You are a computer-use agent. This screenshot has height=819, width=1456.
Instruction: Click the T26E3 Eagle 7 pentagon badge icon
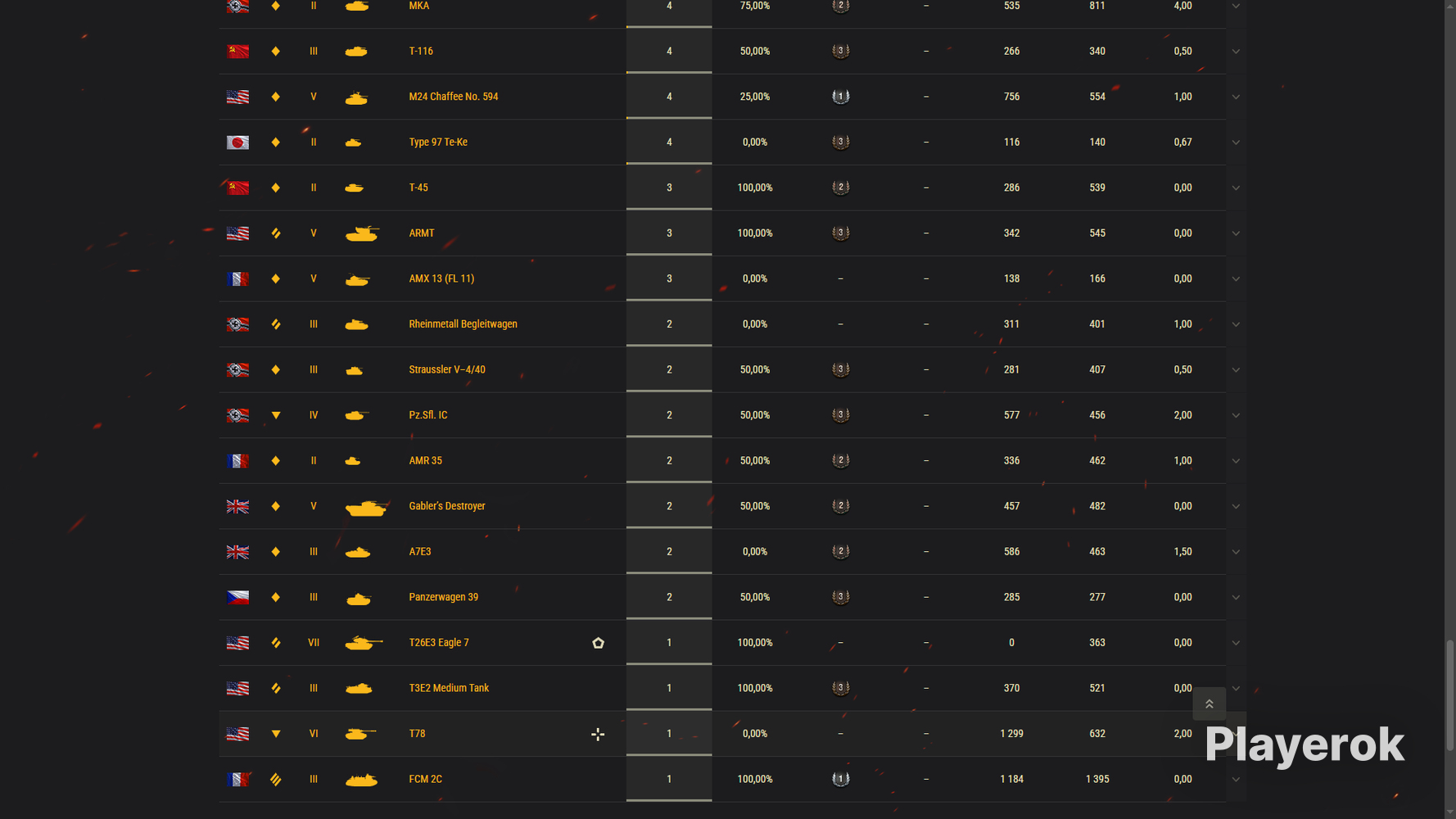(598, 643)
